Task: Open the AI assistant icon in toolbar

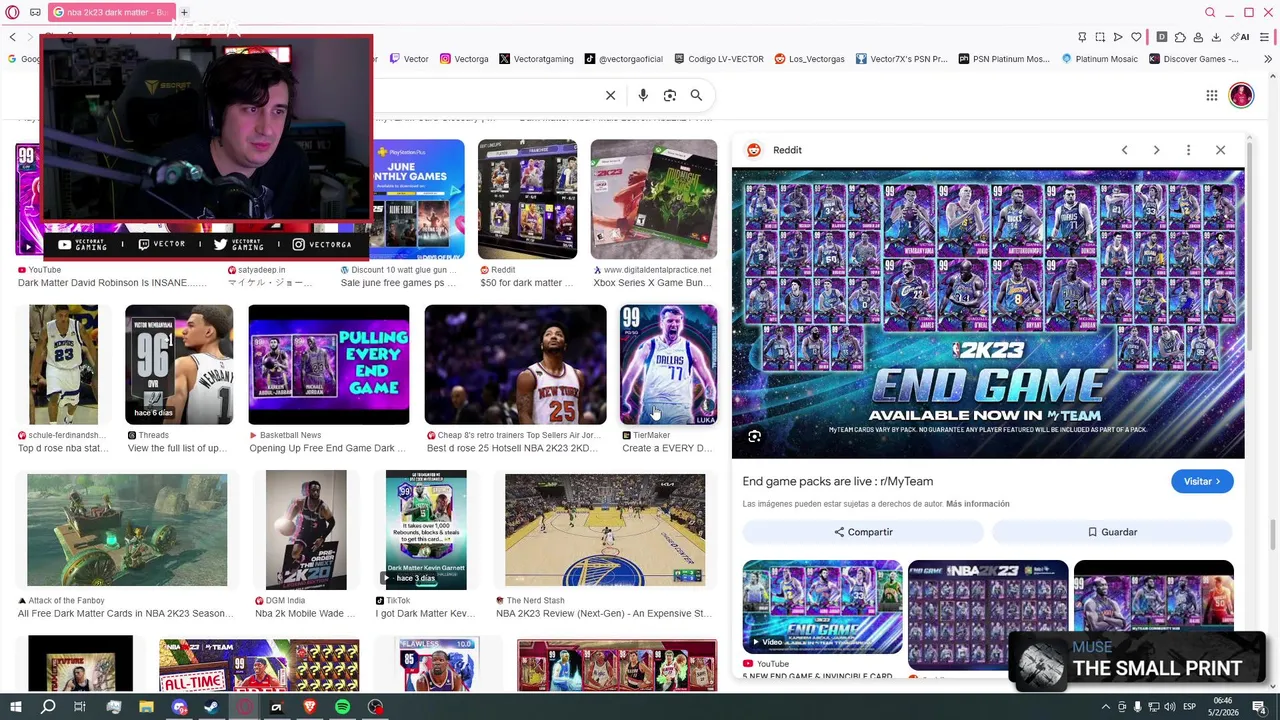Action: [1240, 37]
